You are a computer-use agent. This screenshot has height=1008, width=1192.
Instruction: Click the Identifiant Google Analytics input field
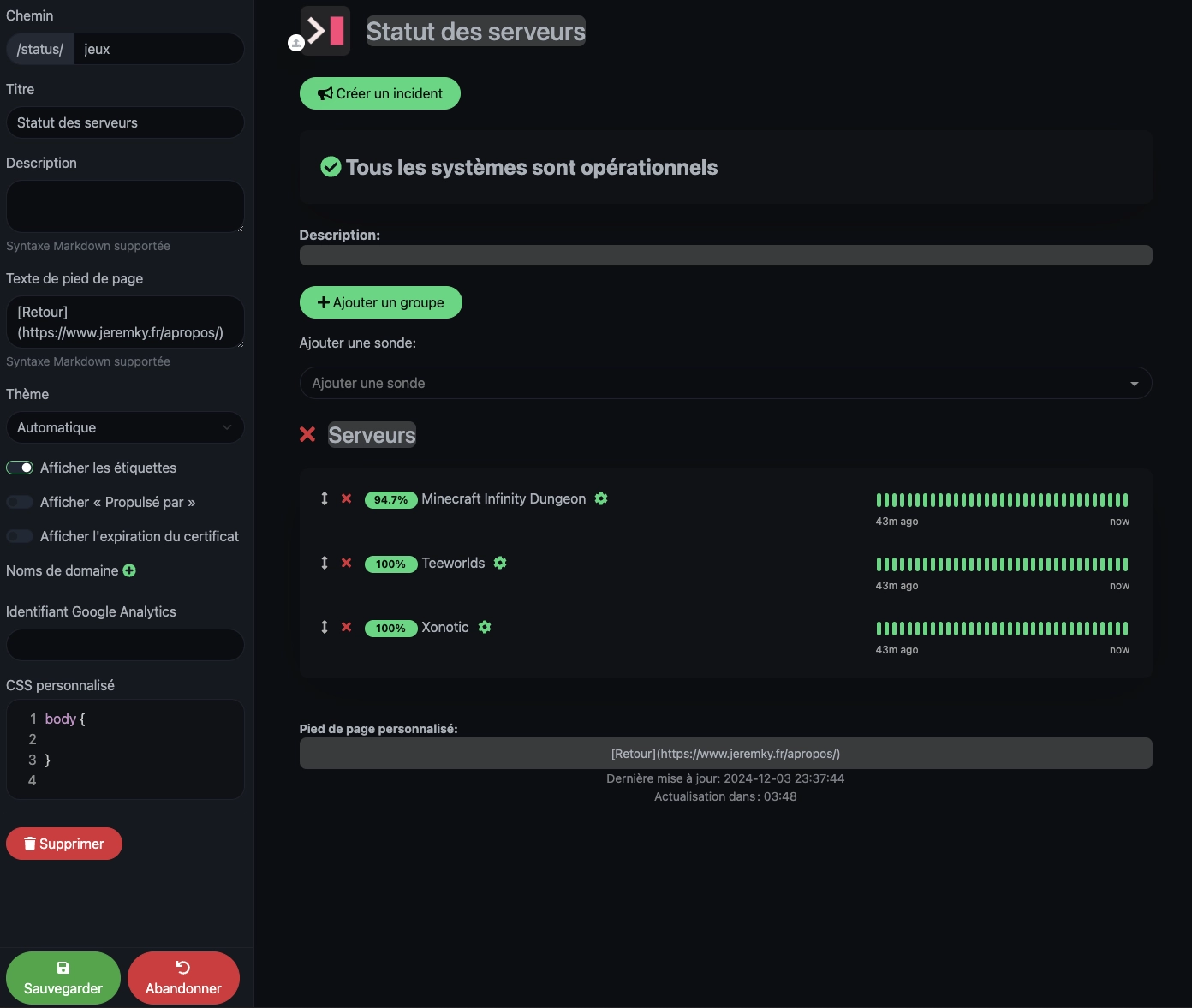[x=125, y=645]
